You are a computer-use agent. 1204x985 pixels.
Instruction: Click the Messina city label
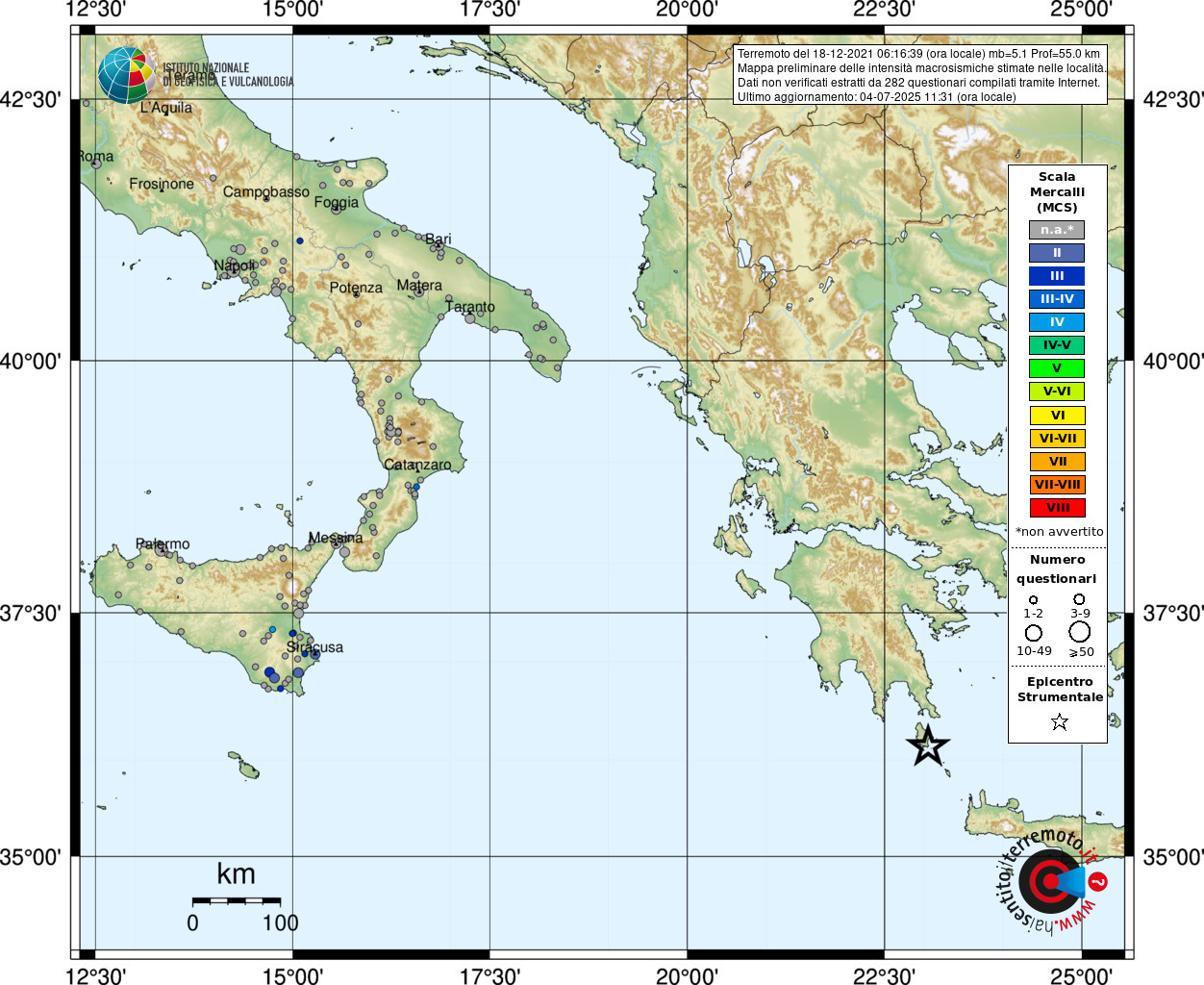336,538
